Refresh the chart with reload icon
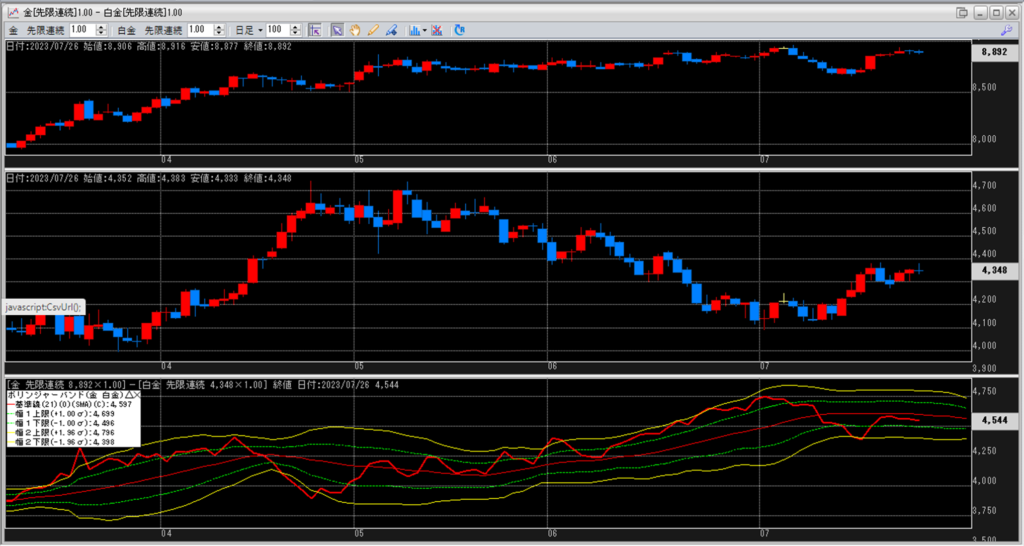The width and height of the screenshot is (1024, 546). pyautogui.click(x=459, y=30)
